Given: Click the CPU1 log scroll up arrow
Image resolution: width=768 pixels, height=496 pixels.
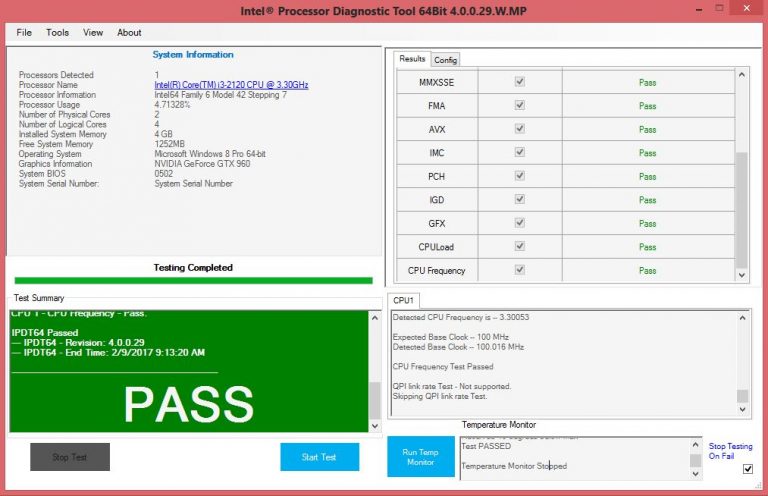Looking at the screenshot, I should [x=742, y=317].
